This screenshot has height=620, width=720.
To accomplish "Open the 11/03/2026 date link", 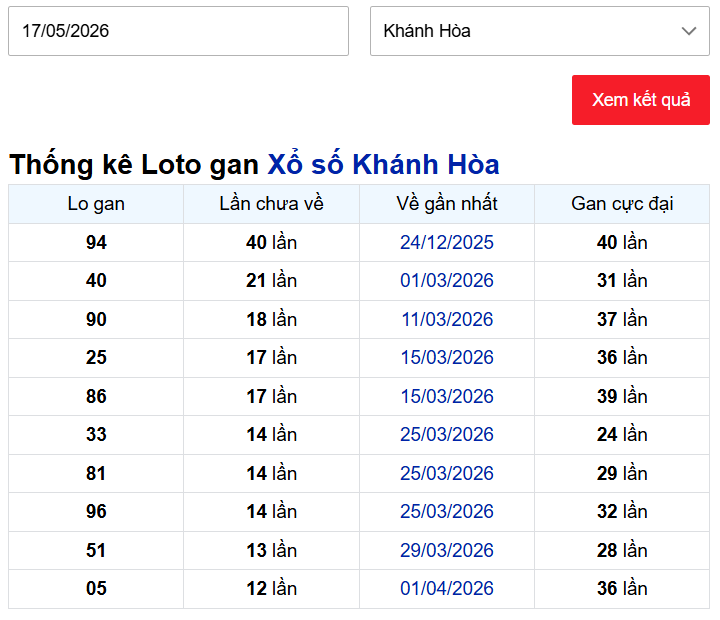I will pos(447,320).
